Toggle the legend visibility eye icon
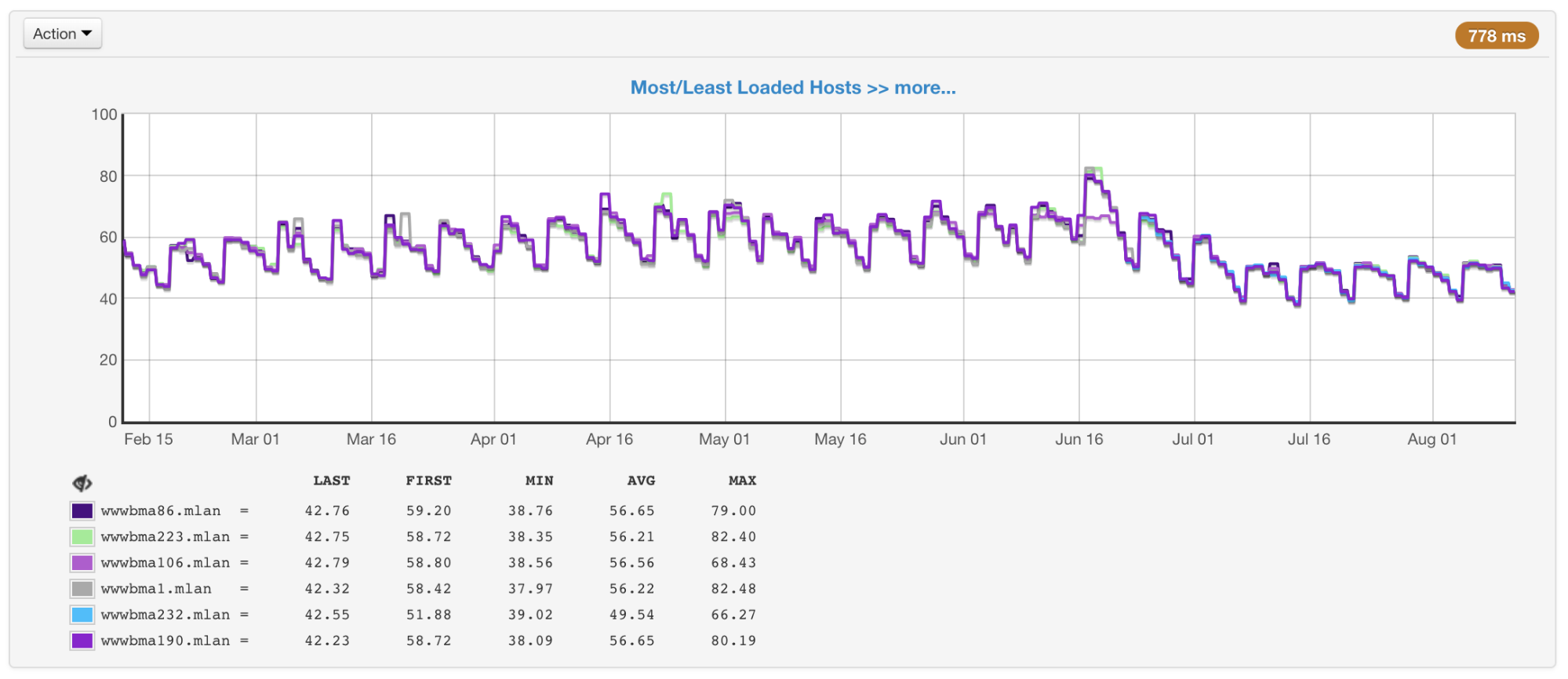This screenshot has height=679, width=1568. pyautogui.click(x=82, y=483)
